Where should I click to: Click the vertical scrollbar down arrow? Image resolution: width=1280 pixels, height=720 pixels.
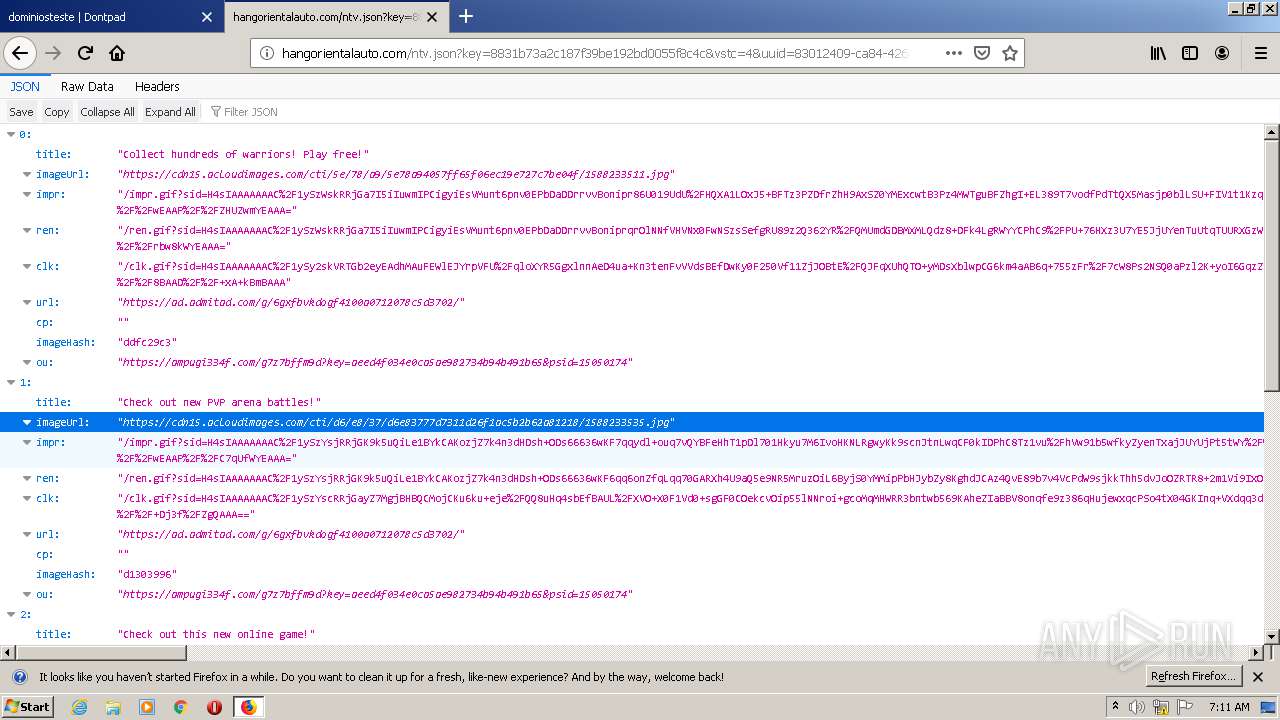click(1272, 636)
